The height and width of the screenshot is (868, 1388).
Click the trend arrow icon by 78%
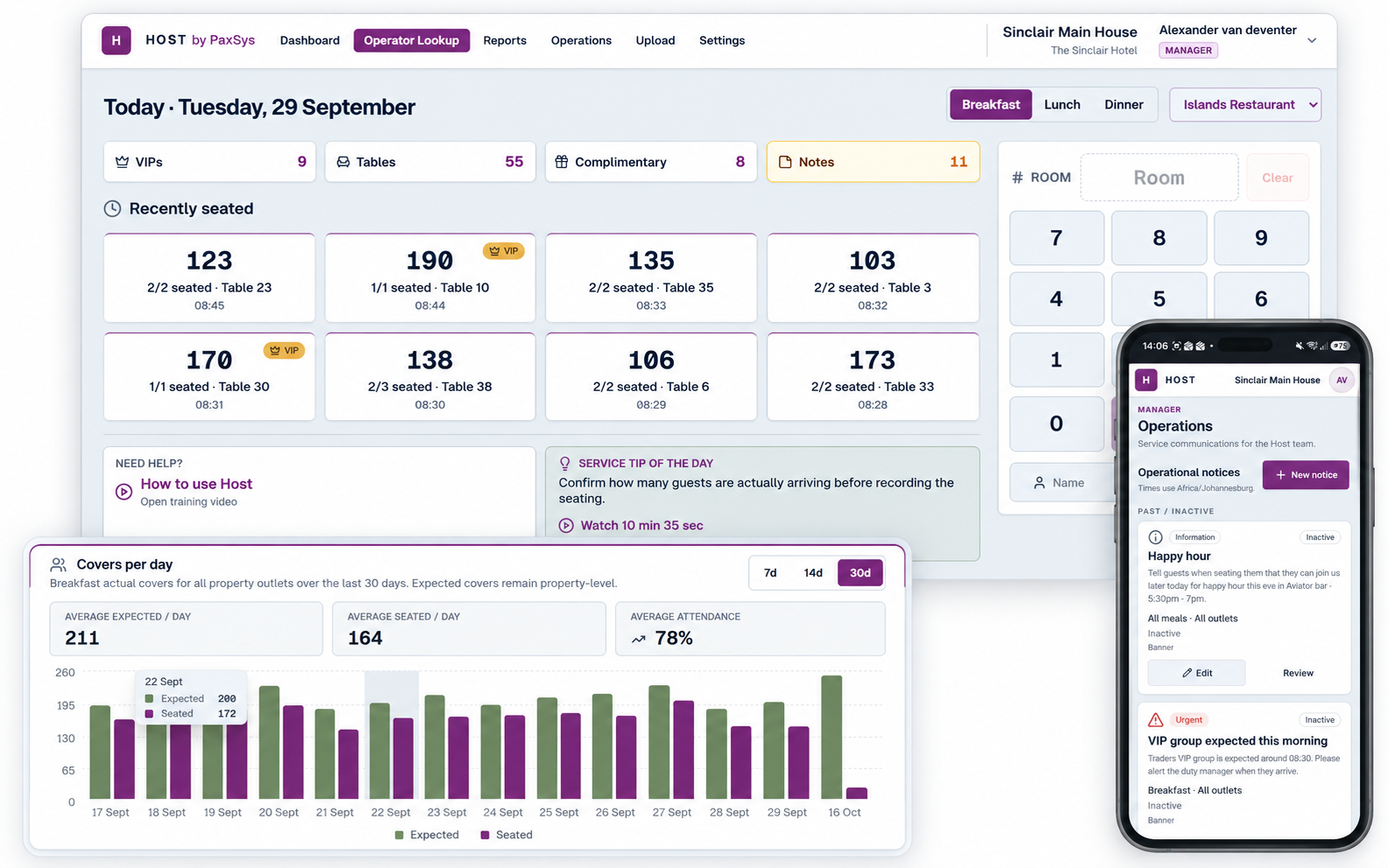[x=639, y=639]
